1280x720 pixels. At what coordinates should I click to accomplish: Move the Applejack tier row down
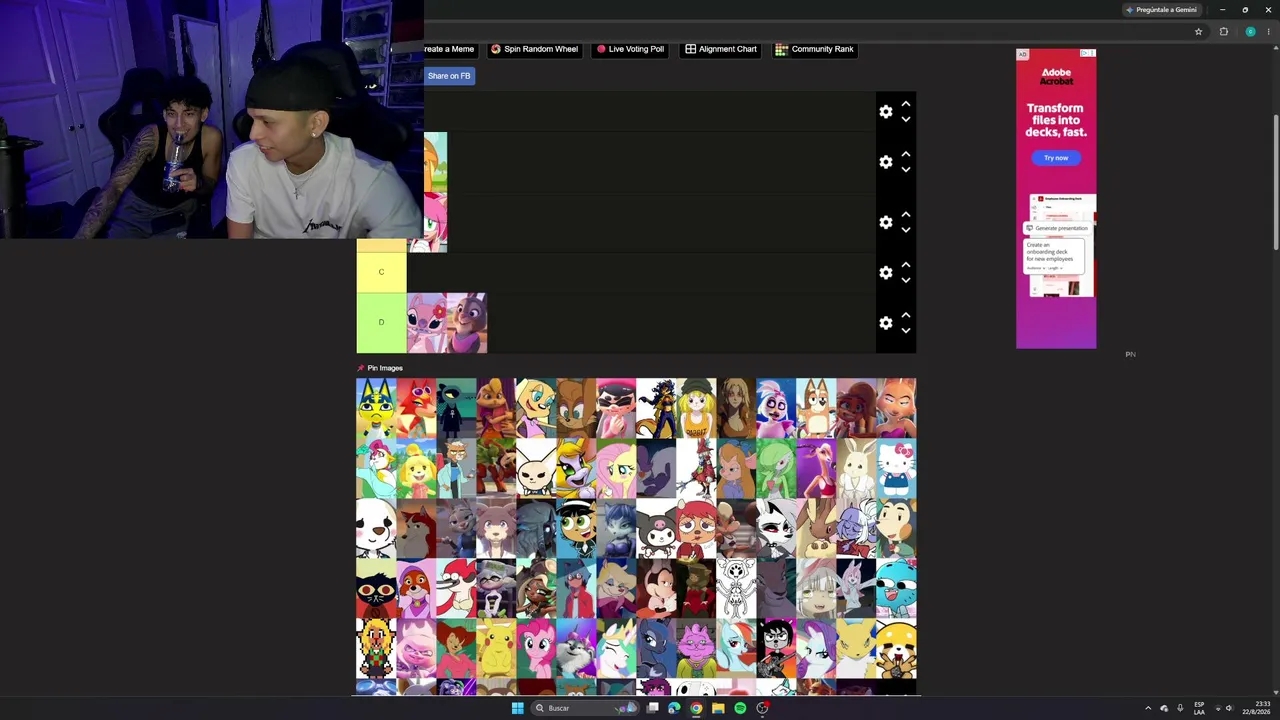906,169
